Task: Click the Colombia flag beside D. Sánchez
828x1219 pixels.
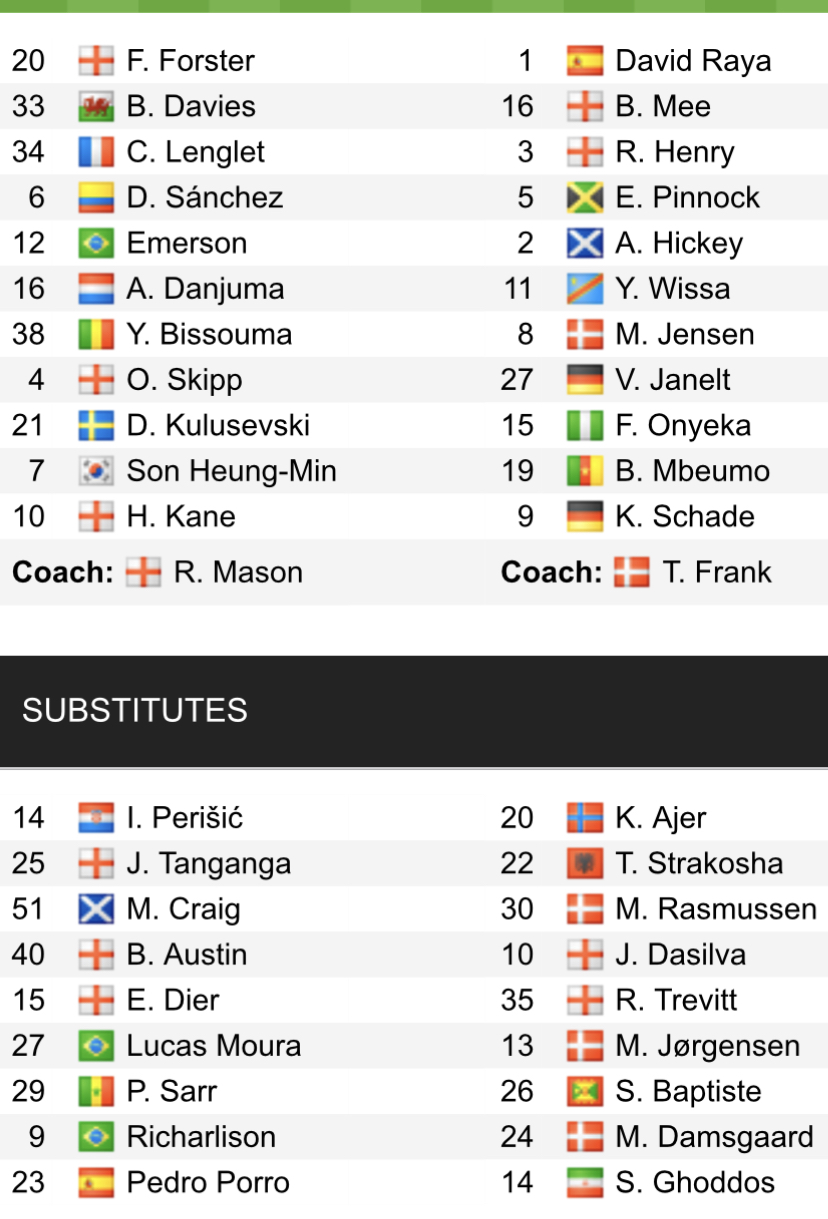Action: click(96, 198)
